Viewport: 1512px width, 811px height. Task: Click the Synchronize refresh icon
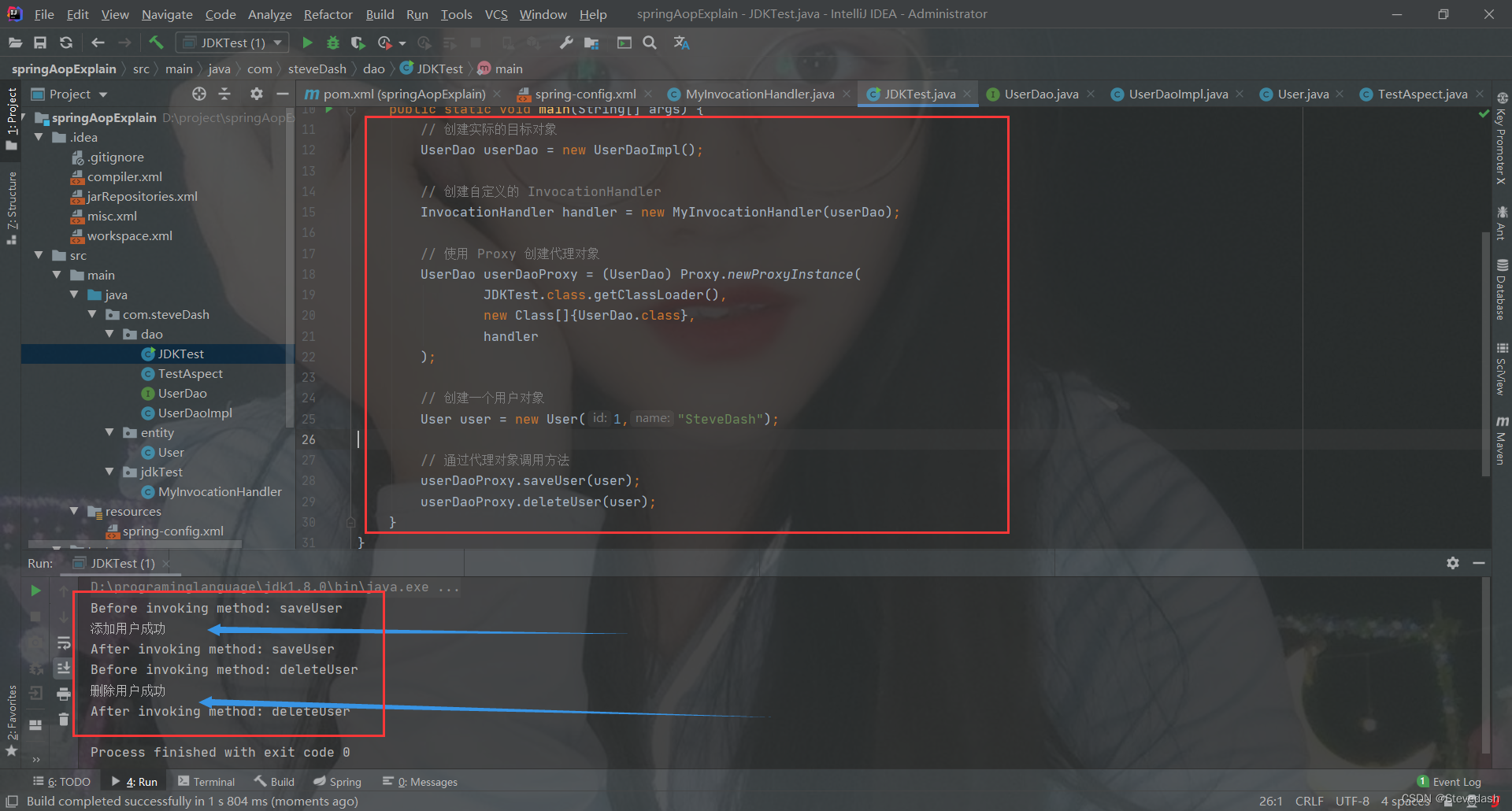66,43
